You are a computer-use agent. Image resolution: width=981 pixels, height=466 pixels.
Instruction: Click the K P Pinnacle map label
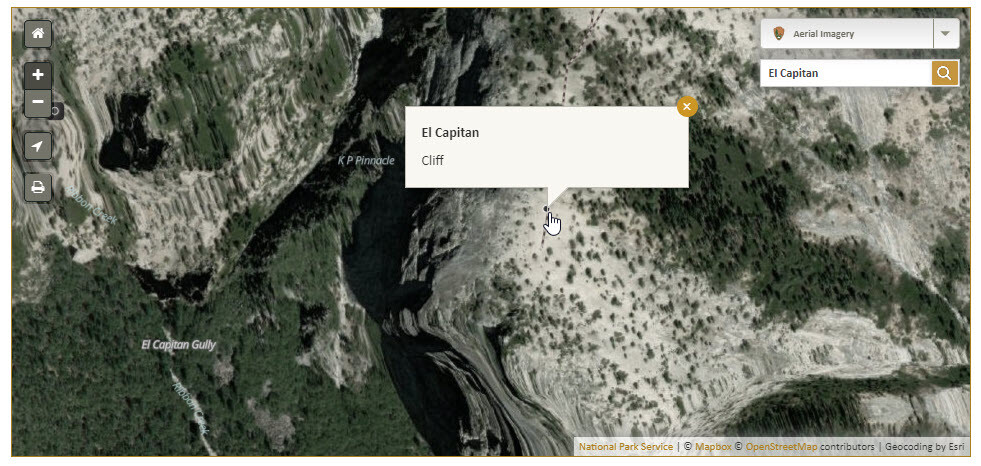[x=366, y=161]
